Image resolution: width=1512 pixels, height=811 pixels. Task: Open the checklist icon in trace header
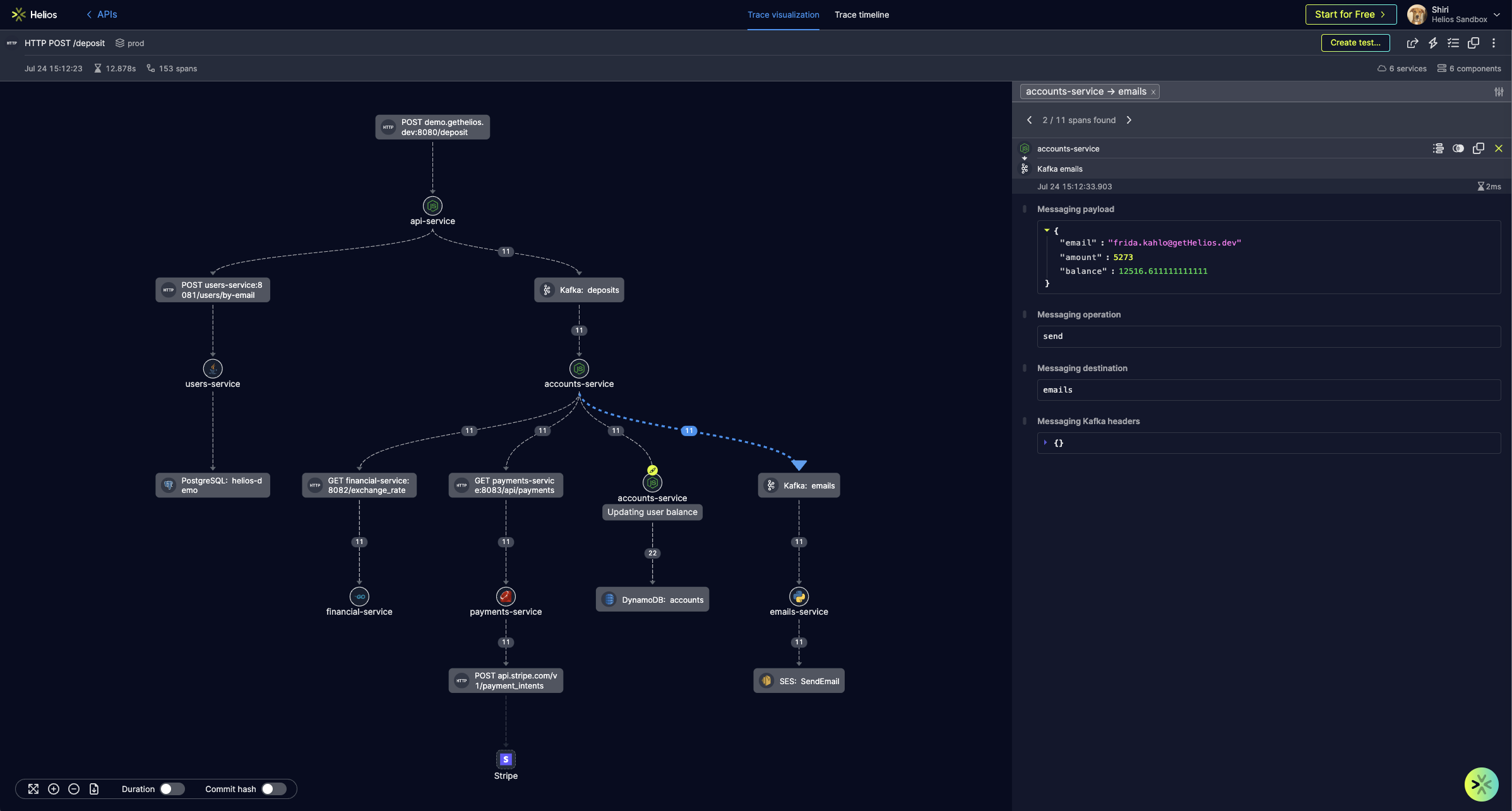coord(1453,43)
